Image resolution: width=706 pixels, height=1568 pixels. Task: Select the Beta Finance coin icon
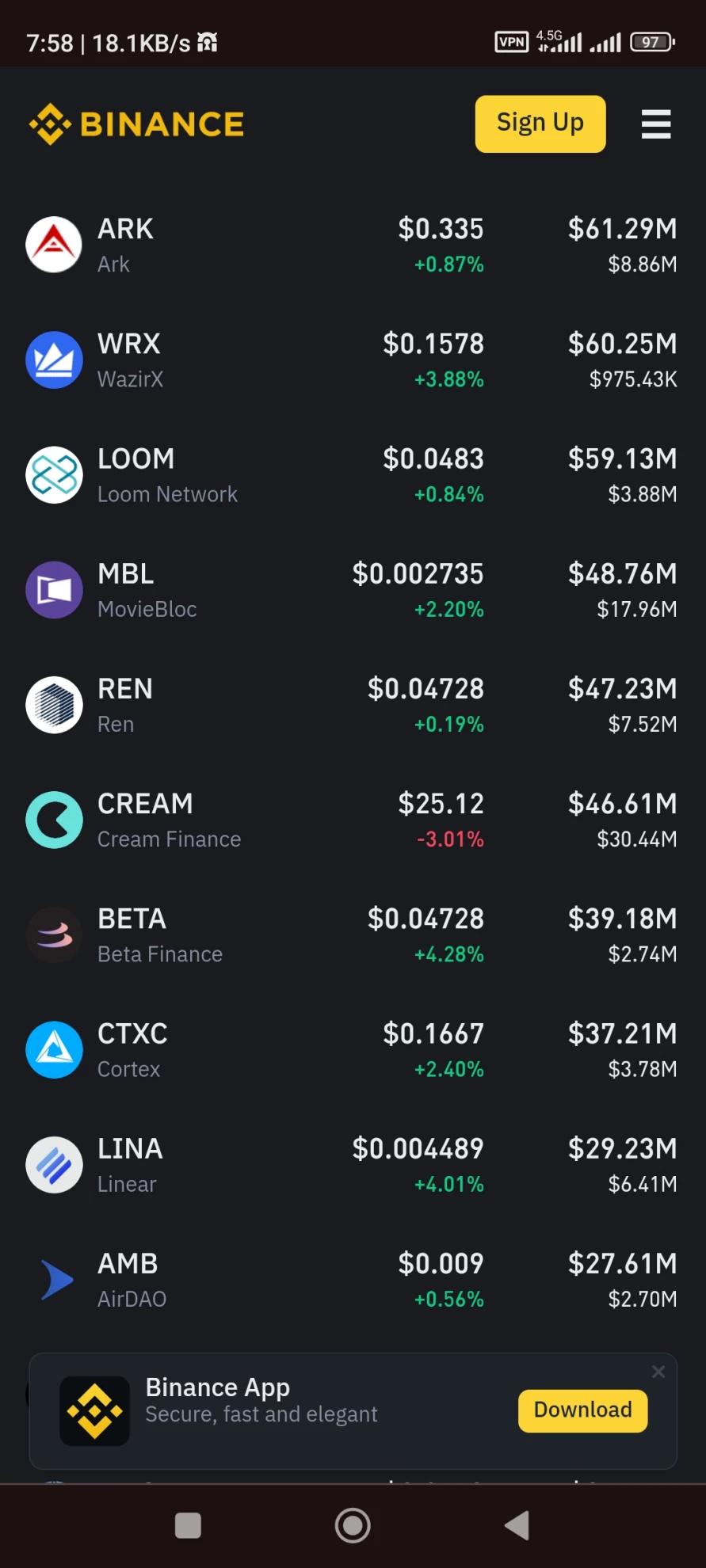54,934
